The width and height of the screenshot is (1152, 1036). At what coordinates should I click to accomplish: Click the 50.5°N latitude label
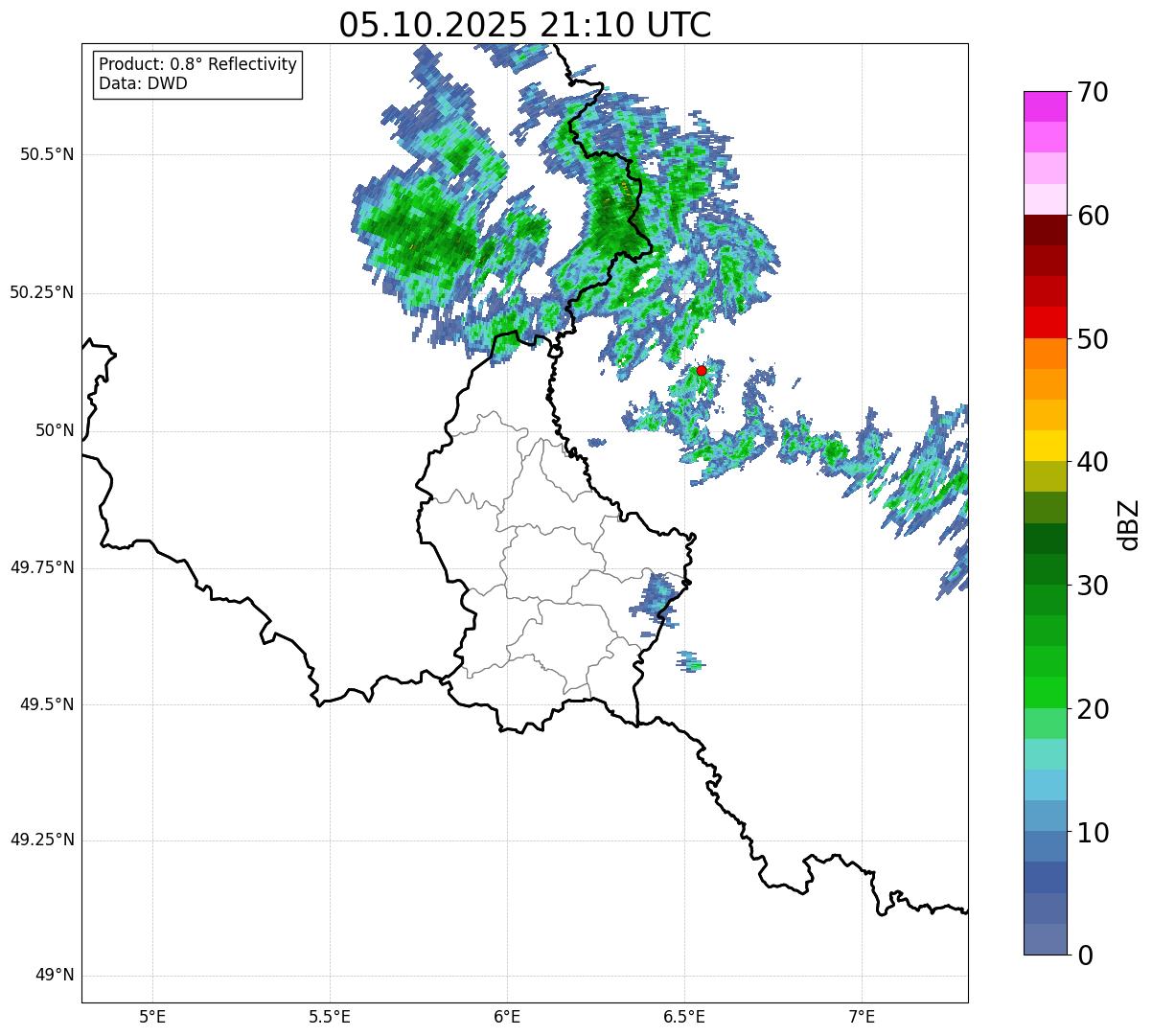click(x=47, y=154)
